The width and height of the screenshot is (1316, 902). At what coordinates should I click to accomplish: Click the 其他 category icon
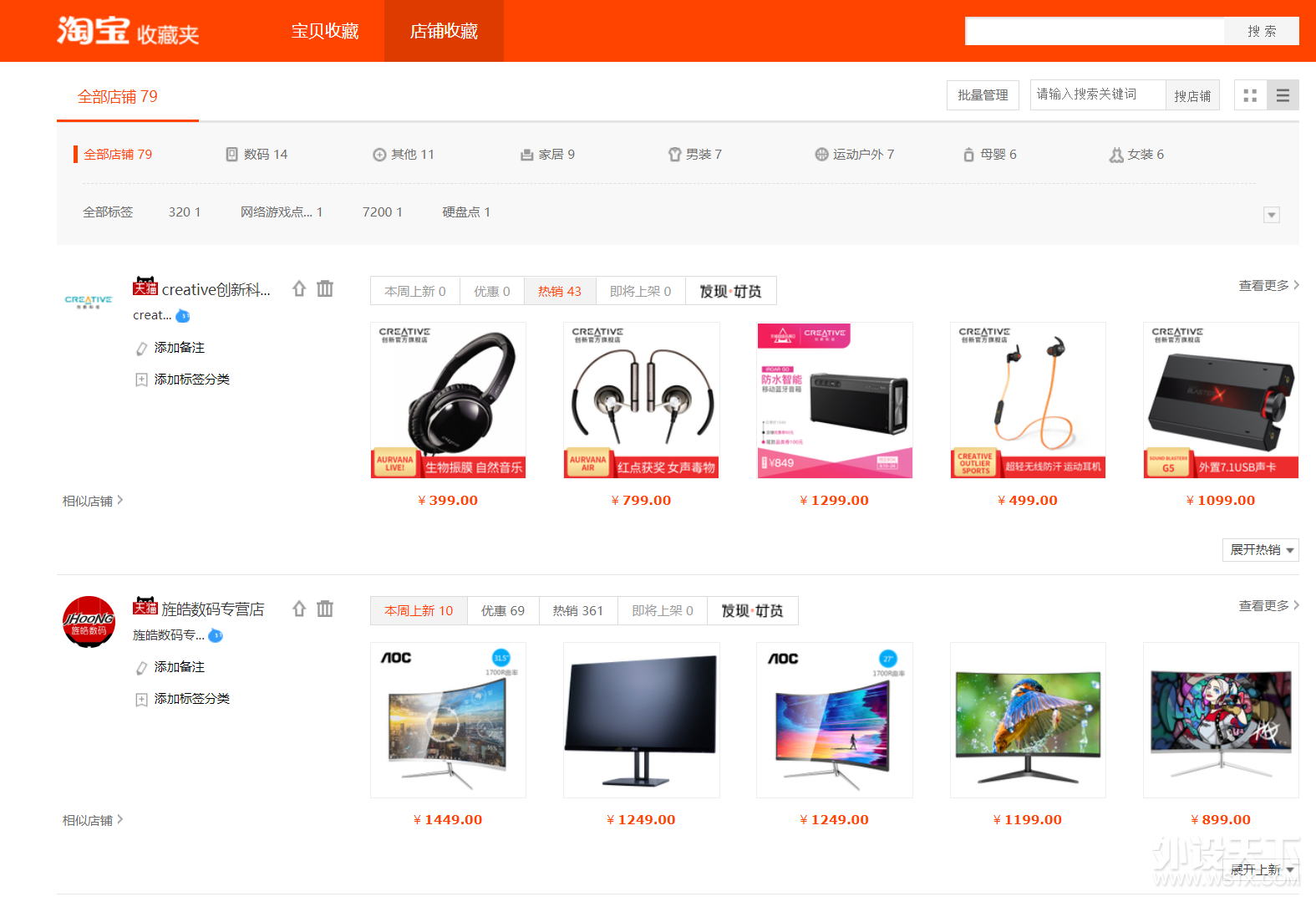(x=379, y=155)
